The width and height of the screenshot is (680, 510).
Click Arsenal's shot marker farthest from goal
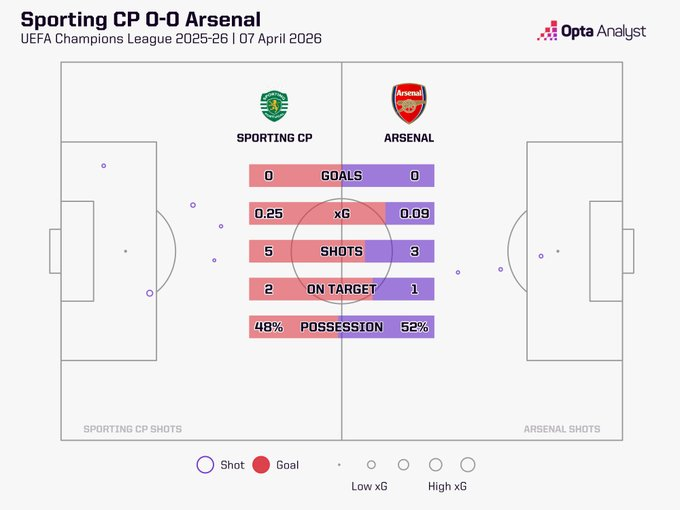pos(458,272)
